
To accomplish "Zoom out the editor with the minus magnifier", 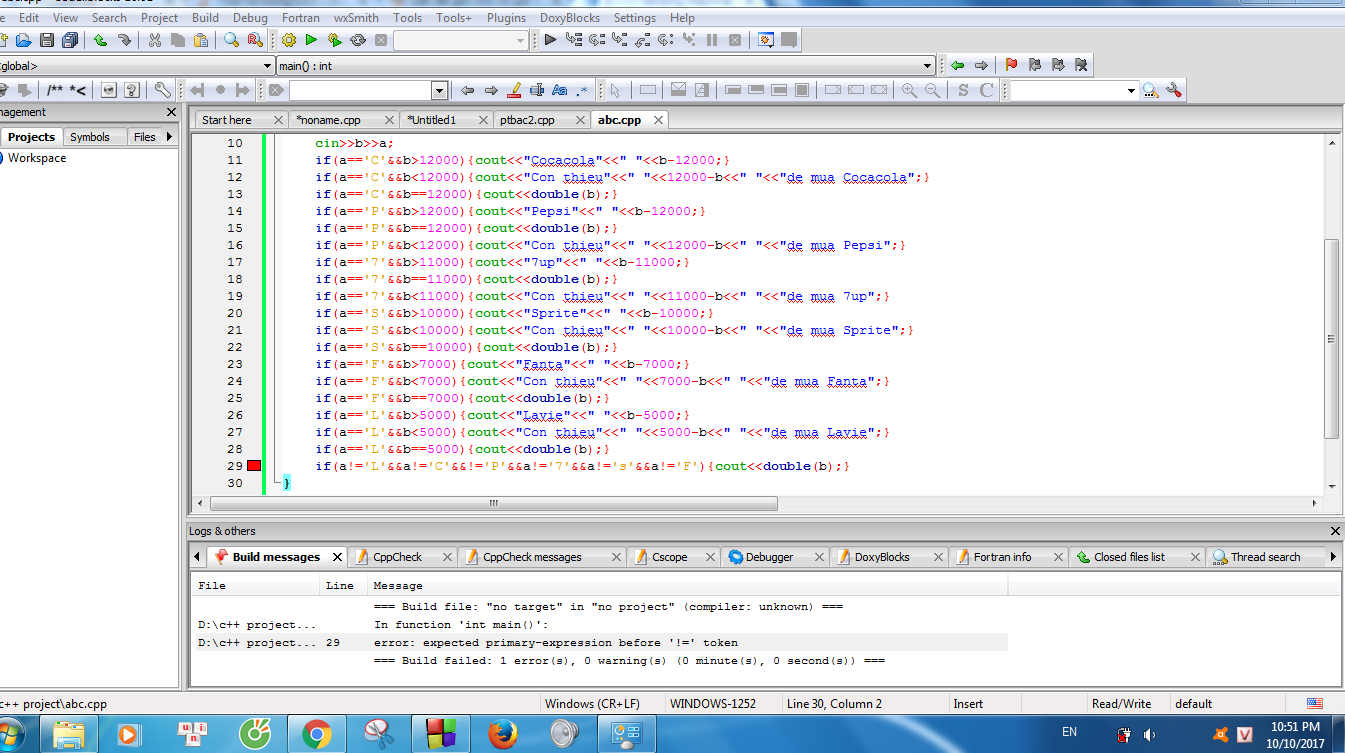I will point(932,90).
